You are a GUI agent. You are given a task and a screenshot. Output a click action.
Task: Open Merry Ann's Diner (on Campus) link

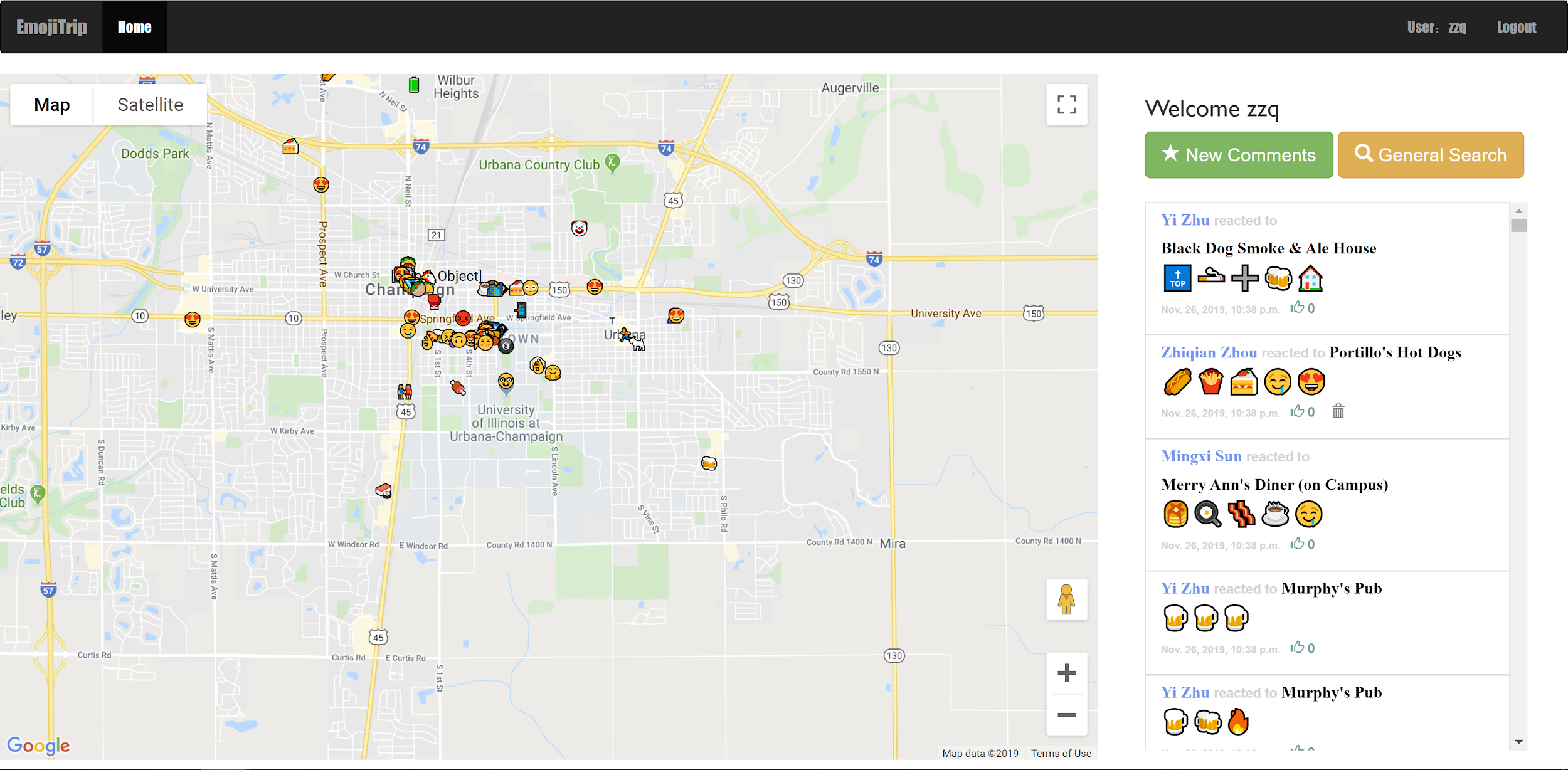1274,485
